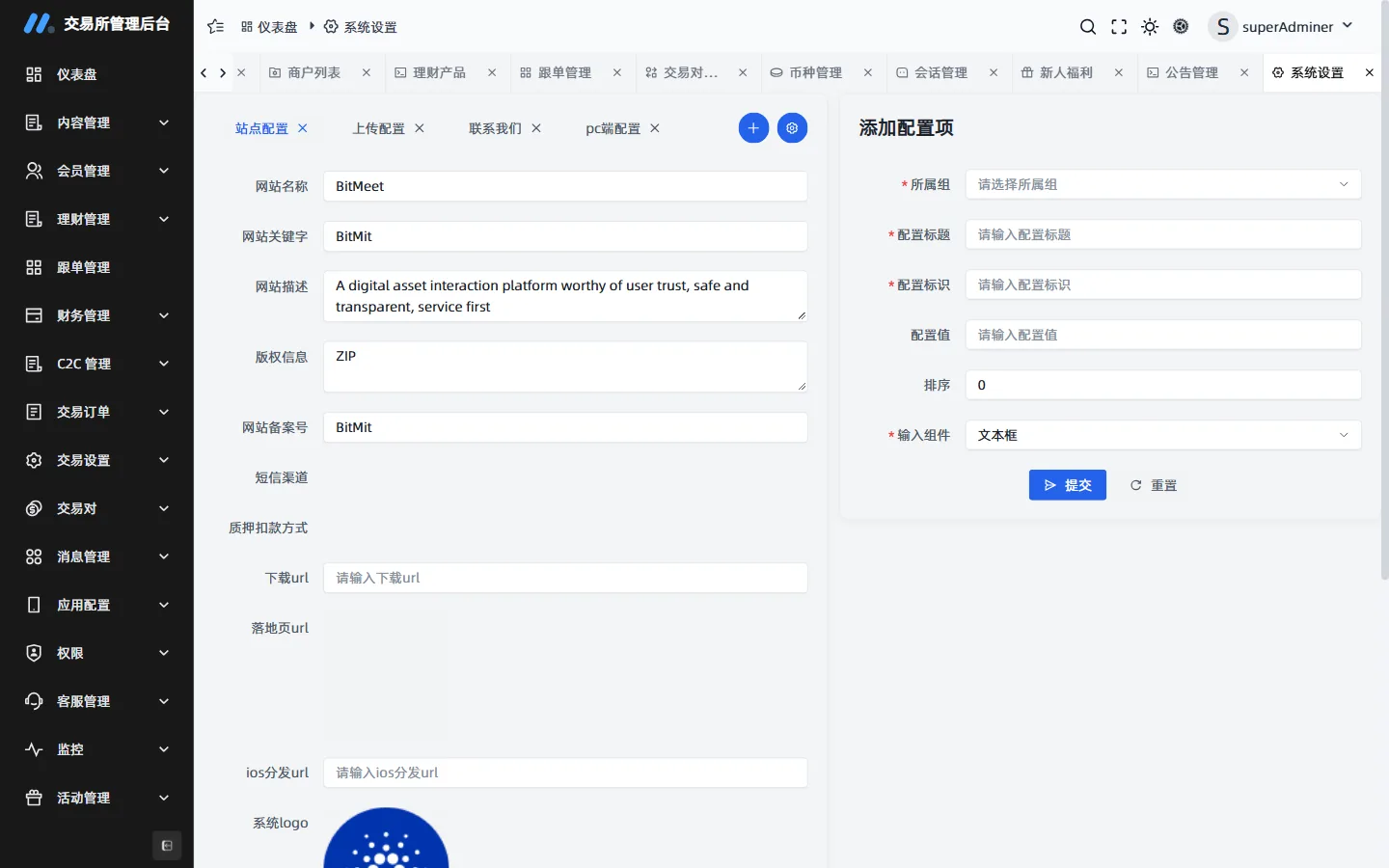Open the theme settings icon beside avatar

click(x=1181, y=27)
